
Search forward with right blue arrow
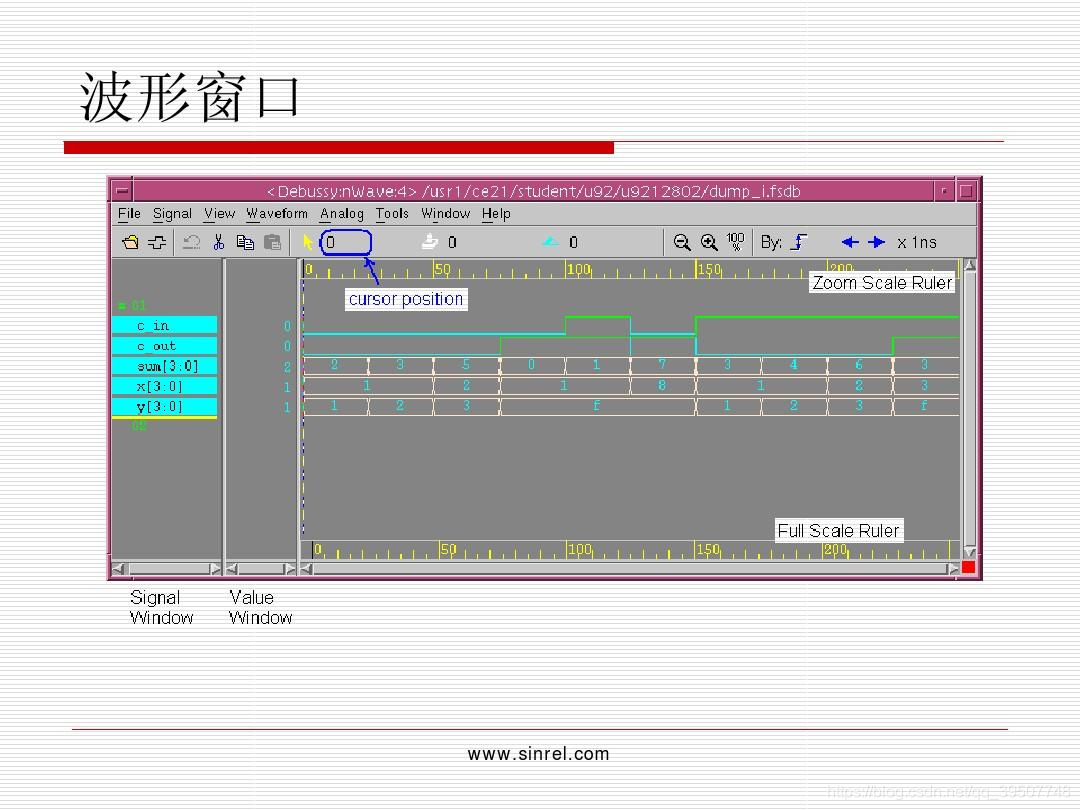pyautogui.click(x=876, y=242)
